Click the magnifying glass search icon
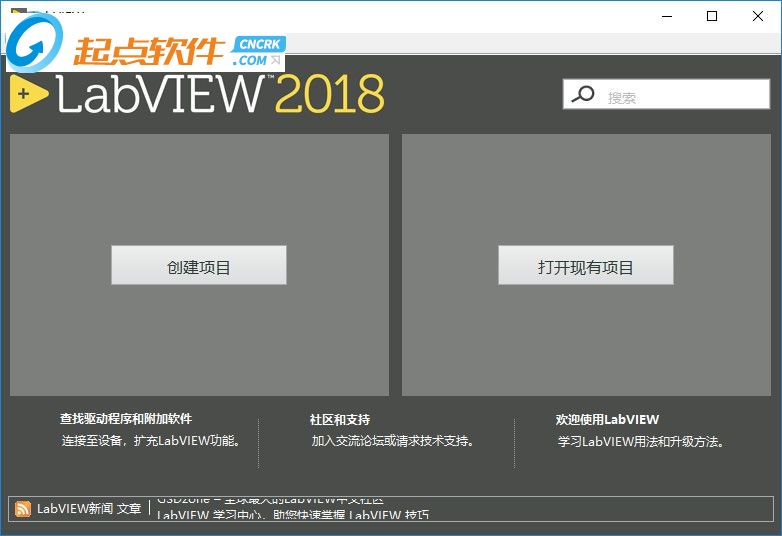This screenshot has height=536, width=782. click(x=583, y=94)
